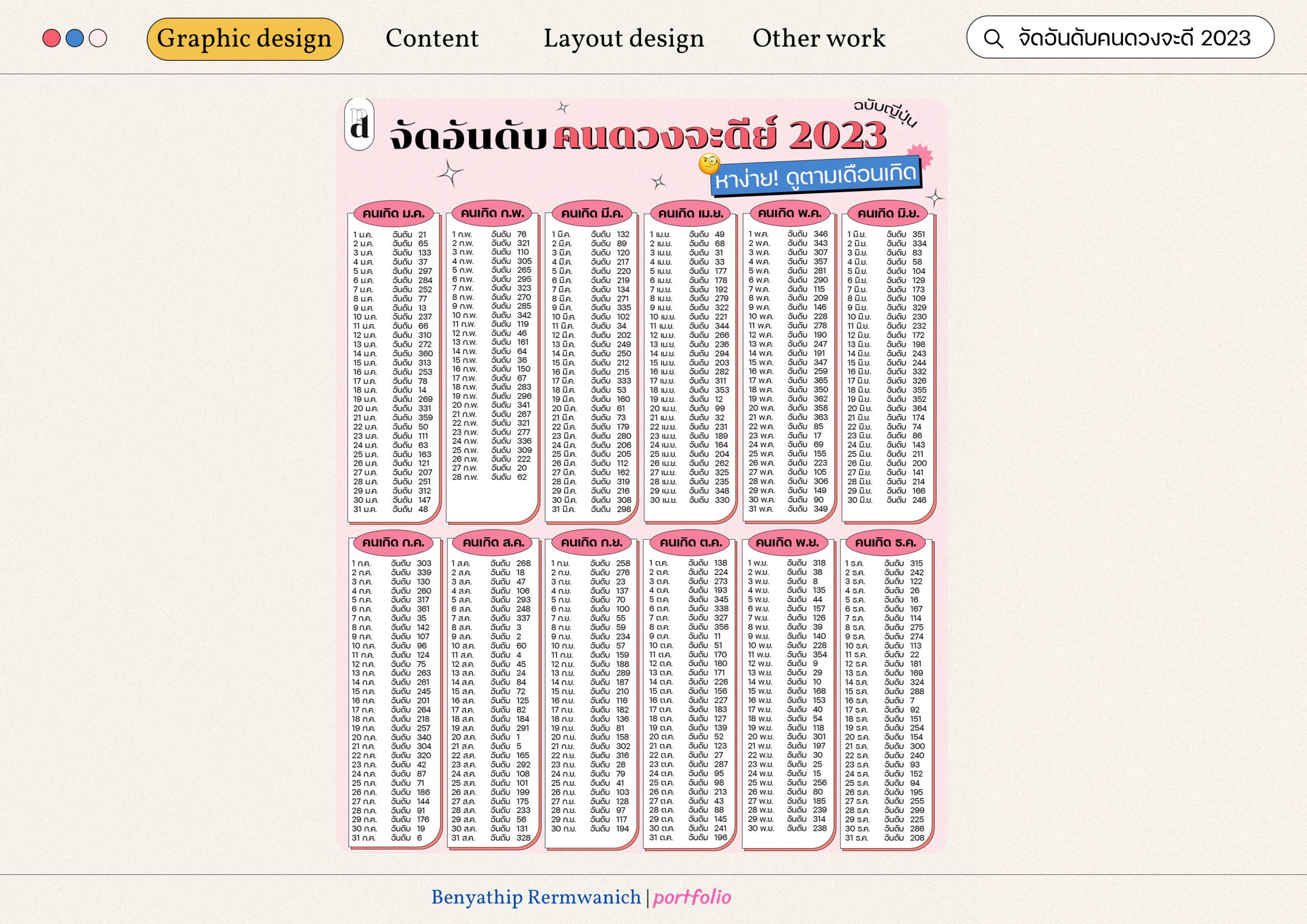Go to the Other work tab

click(x=819, y=39)
